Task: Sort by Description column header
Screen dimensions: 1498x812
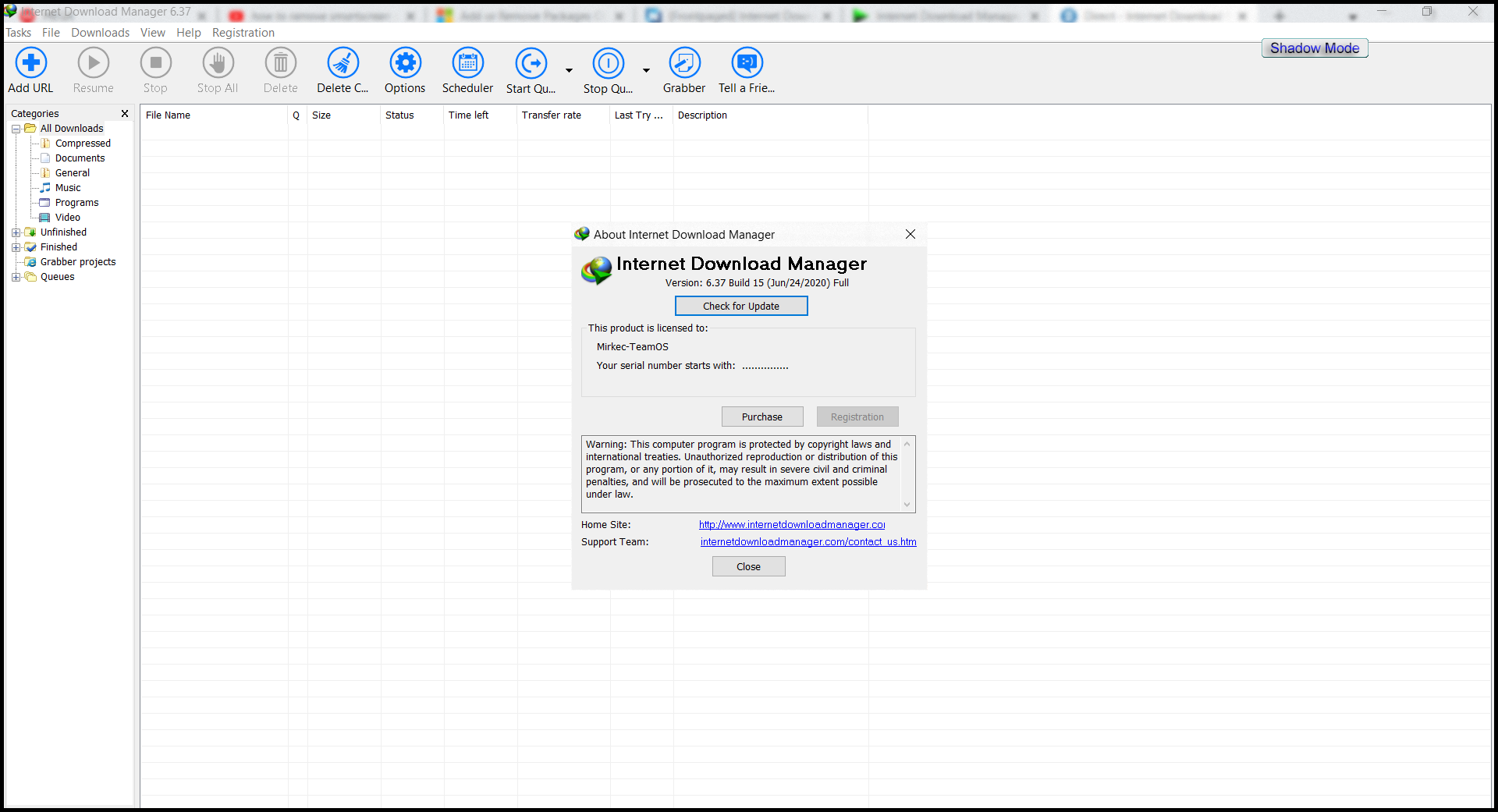Action: 771,115
